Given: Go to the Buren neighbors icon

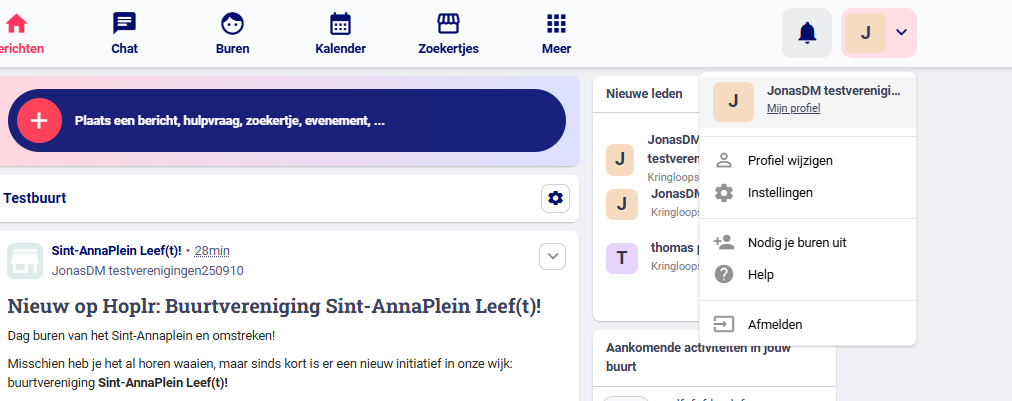Looking at the screenshot, I should (x=232, y=24).
